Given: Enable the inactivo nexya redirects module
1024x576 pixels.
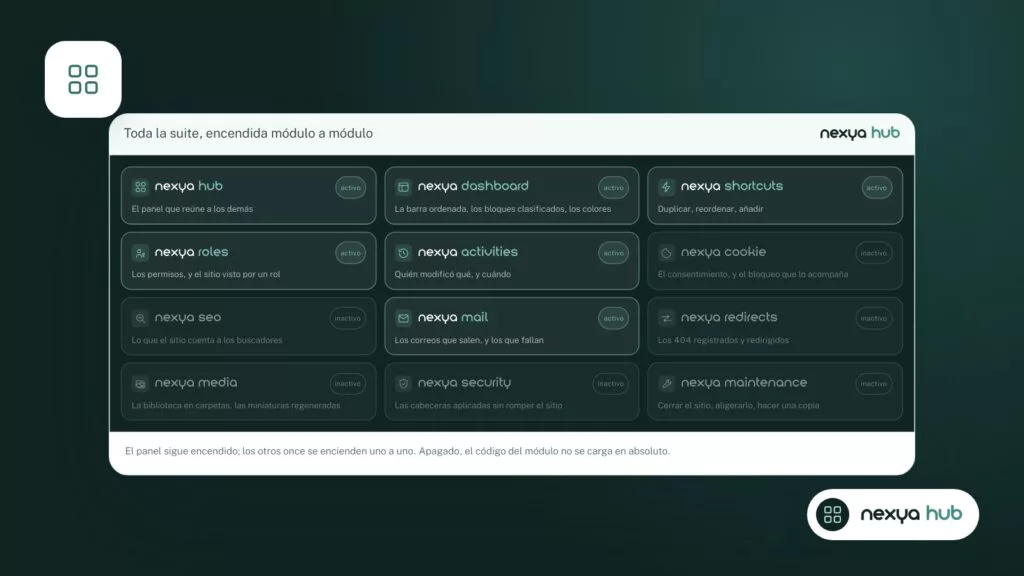Looking at the screenshot, I should 874,318.
